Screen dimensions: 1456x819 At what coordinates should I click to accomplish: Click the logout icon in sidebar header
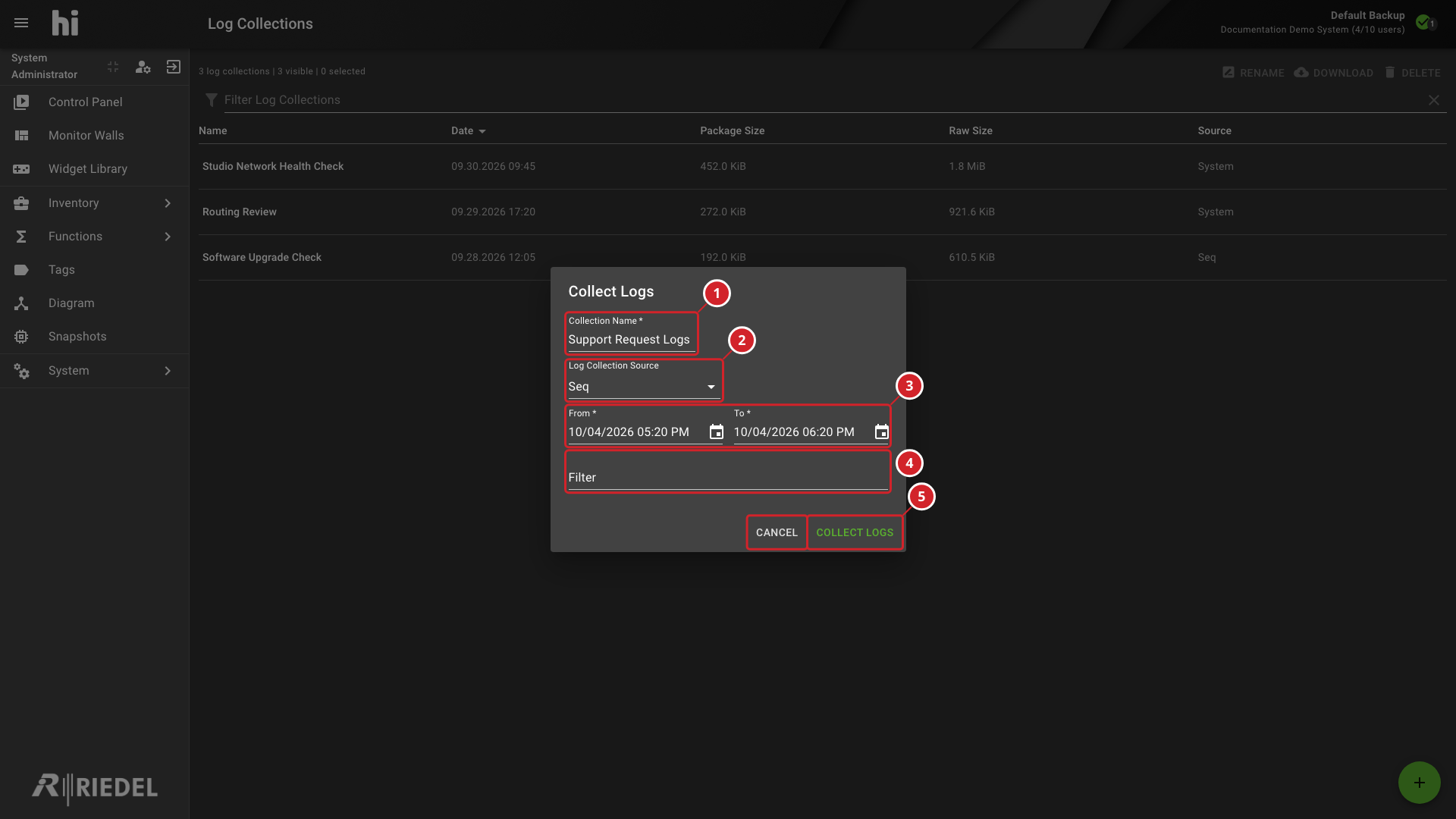174,67
